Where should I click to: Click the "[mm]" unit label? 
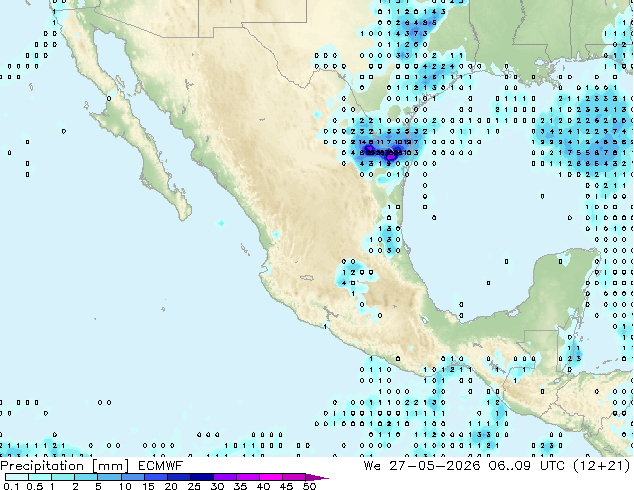pyautogui.click(x=111, y=466)
